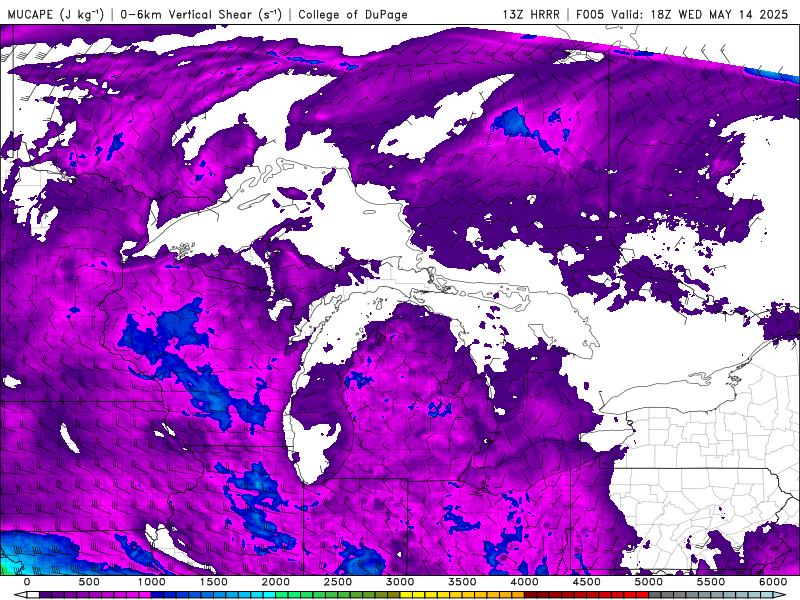
Task: Select the first green swatch below 2000
Action: pos(282,594)
